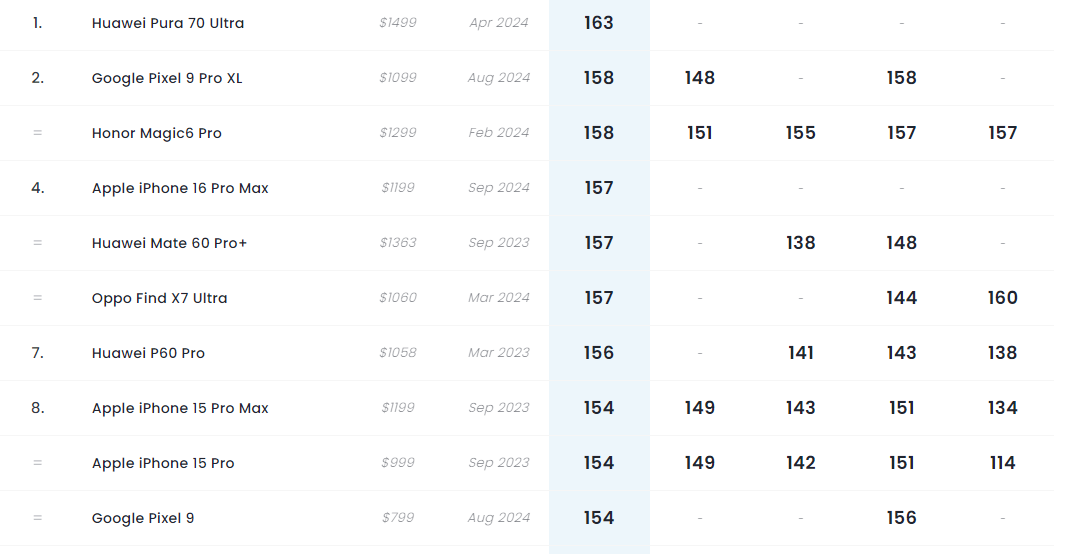Image resolution: width=1078 pixels, height=554 pixels.
Task: Open Huawei P60 Pro entry
Action: coord(148,353)
